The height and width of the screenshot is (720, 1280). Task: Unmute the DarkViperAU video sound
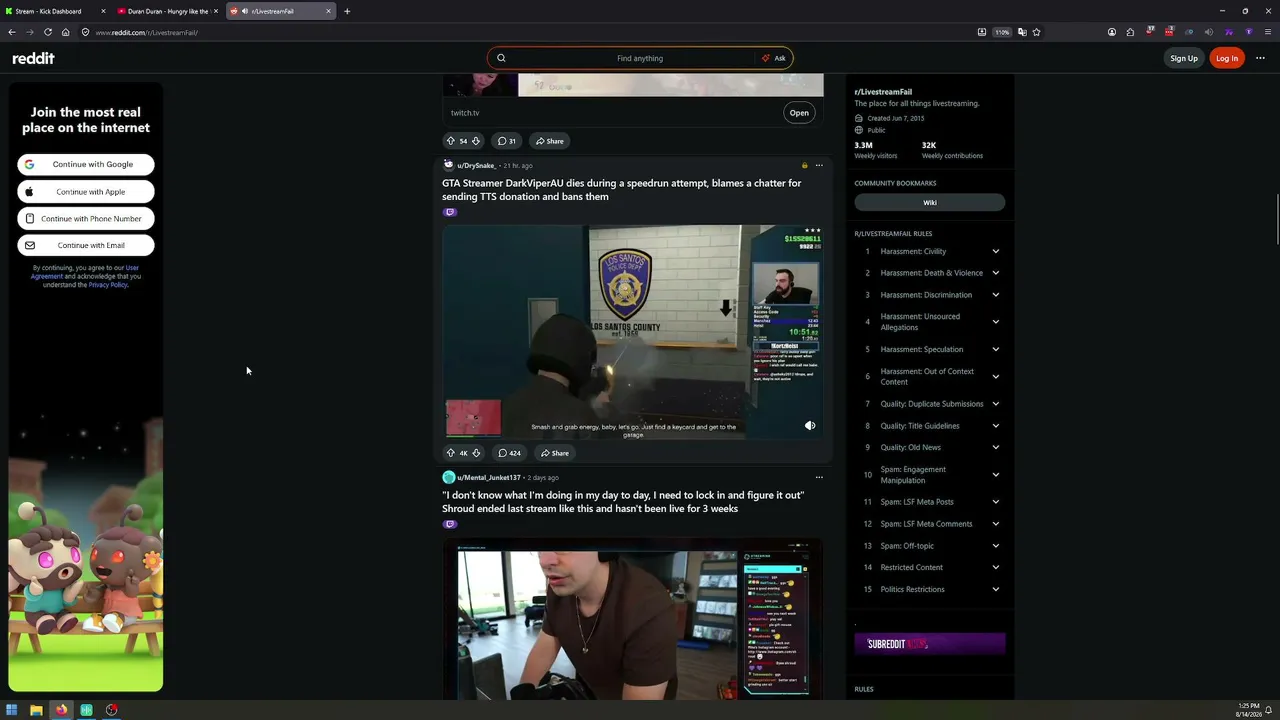click(x=810, y=426)
